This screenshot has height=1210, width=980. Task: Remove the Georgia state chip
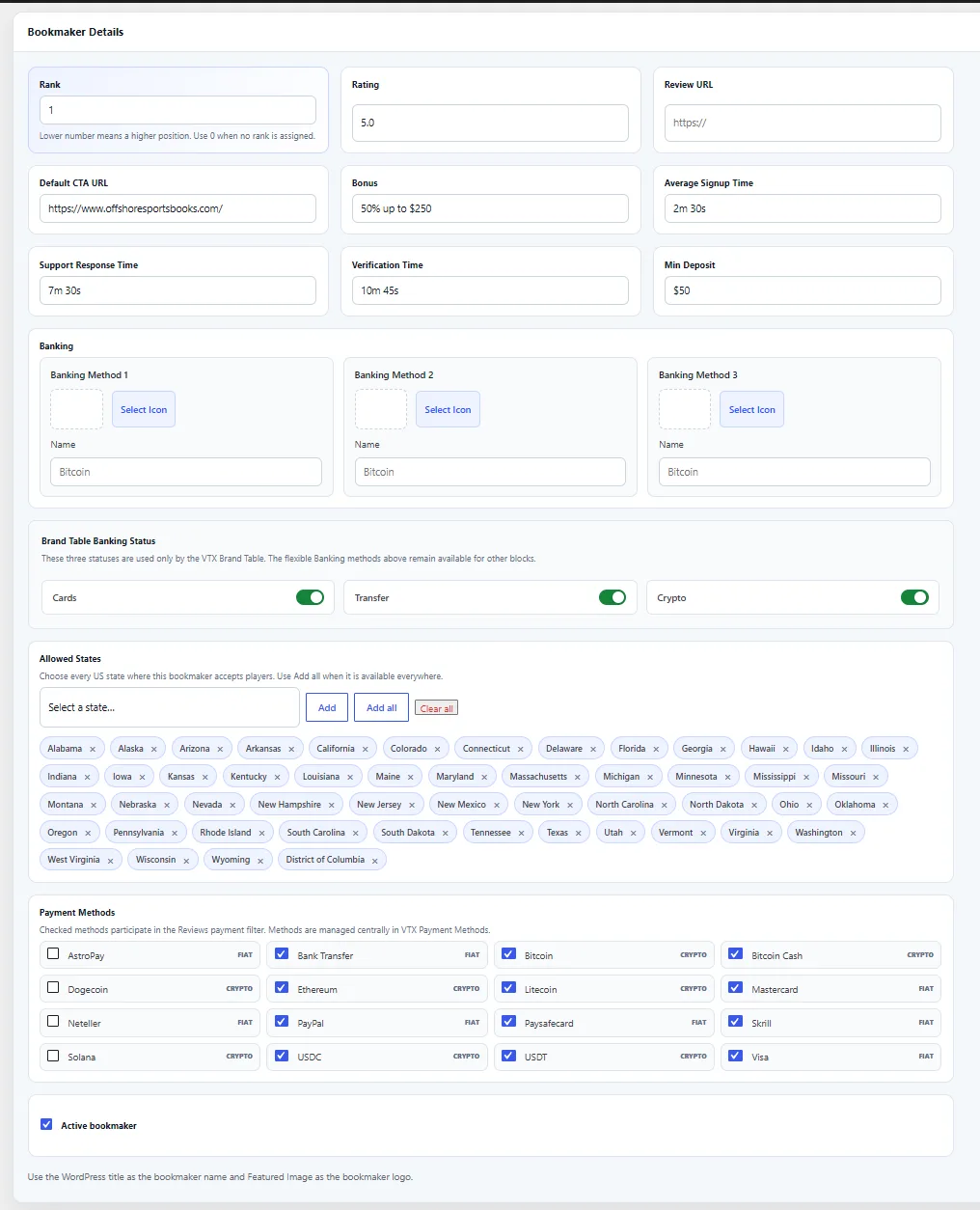[x=722, y=750]
